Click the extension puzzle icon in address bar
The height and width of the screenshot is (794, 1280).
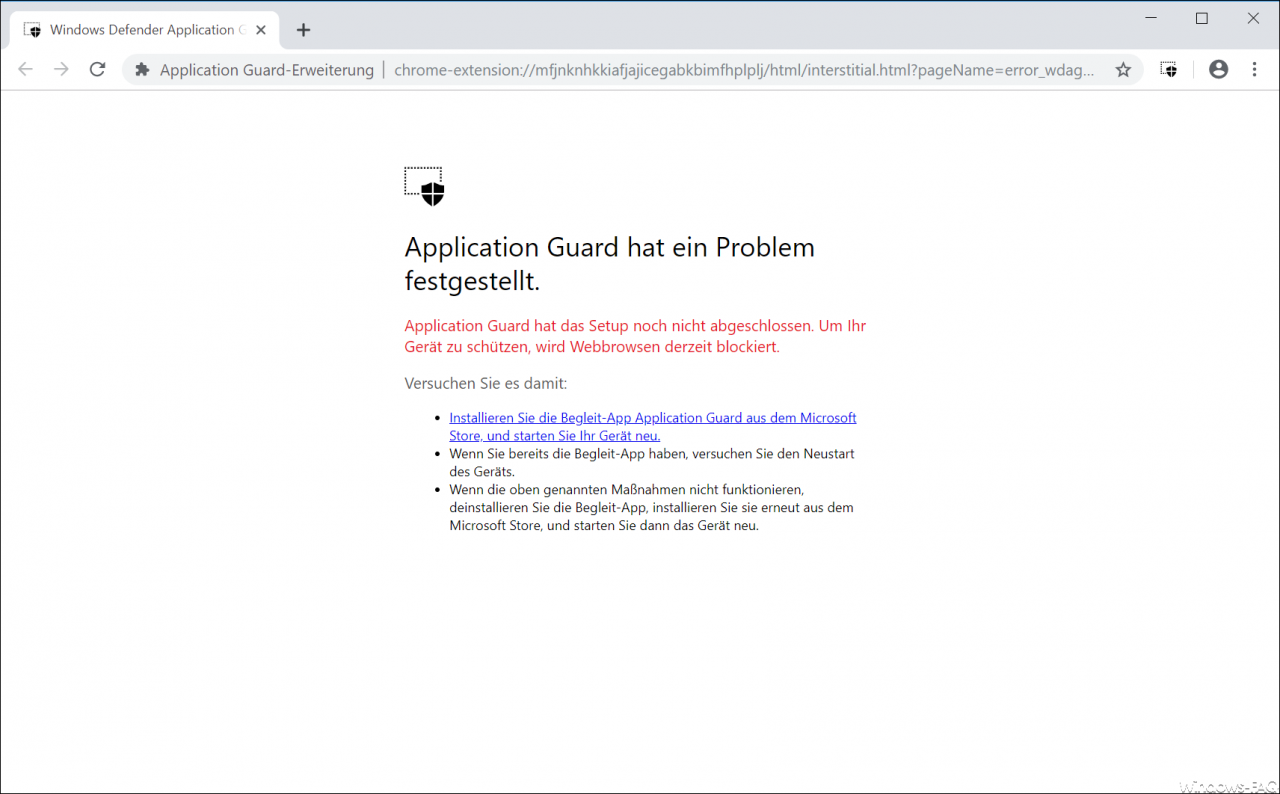click(142, 70)
